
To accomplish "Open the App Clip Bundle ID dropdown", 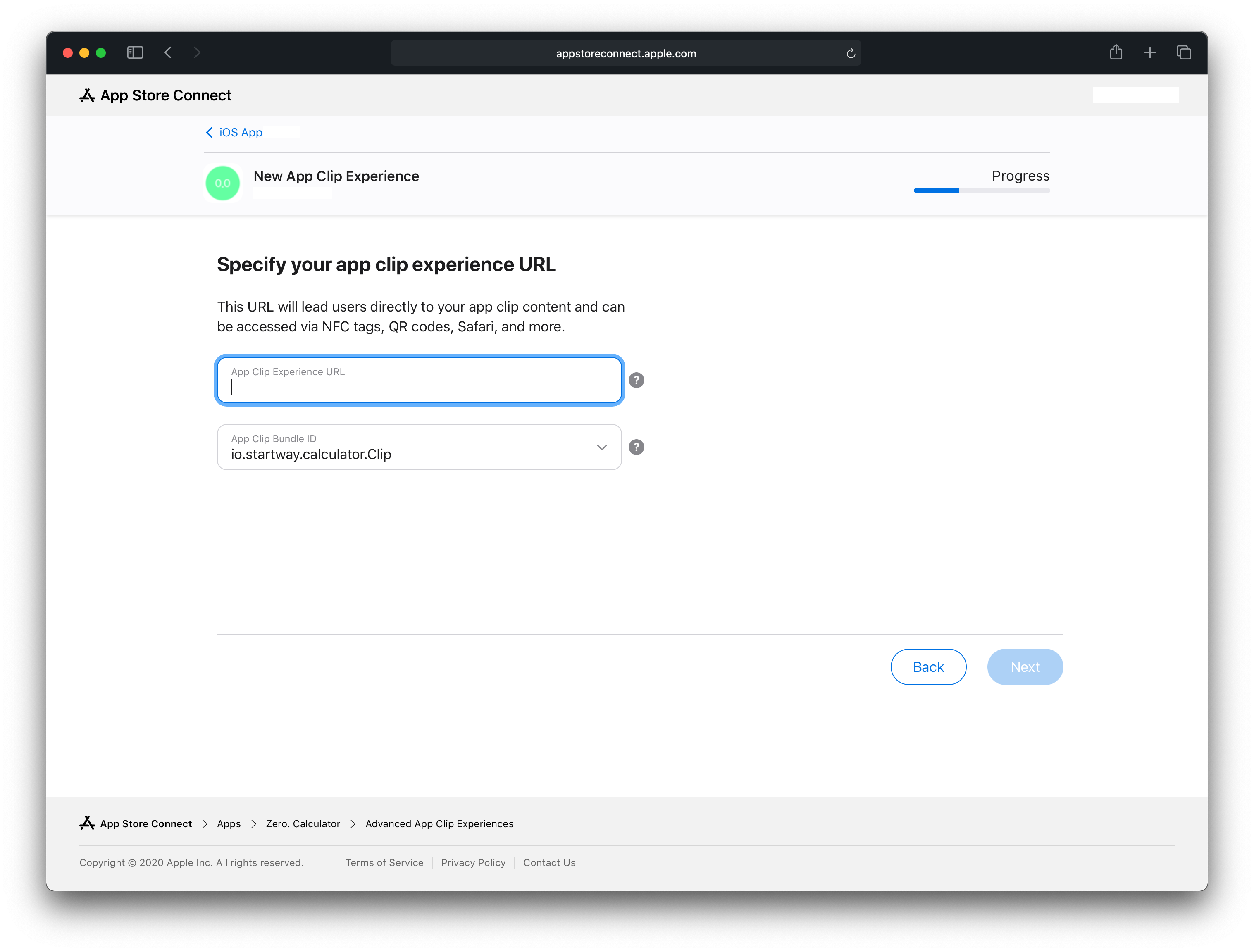I will coord(601,447).
